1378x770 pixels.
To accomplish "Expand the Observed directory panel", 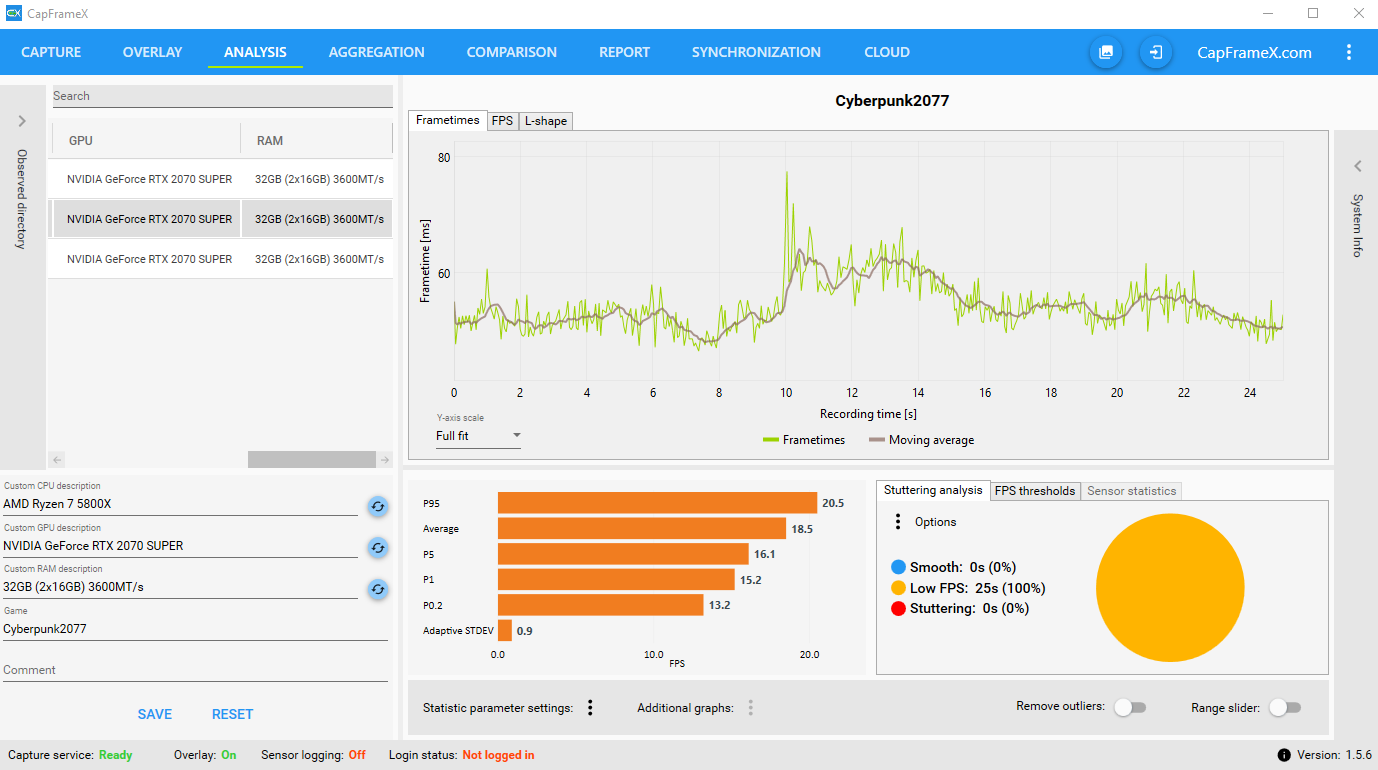I will click(x=22, y=122).
